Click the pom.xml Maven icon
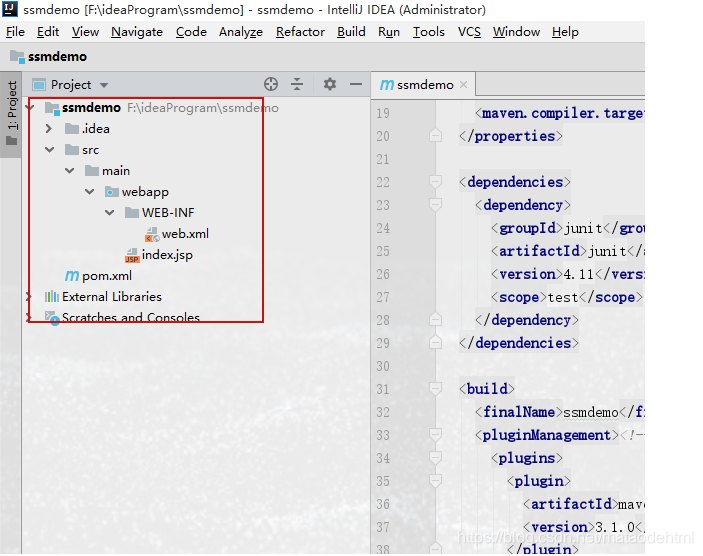Screen dimensions: 703x556 point(72,275)
